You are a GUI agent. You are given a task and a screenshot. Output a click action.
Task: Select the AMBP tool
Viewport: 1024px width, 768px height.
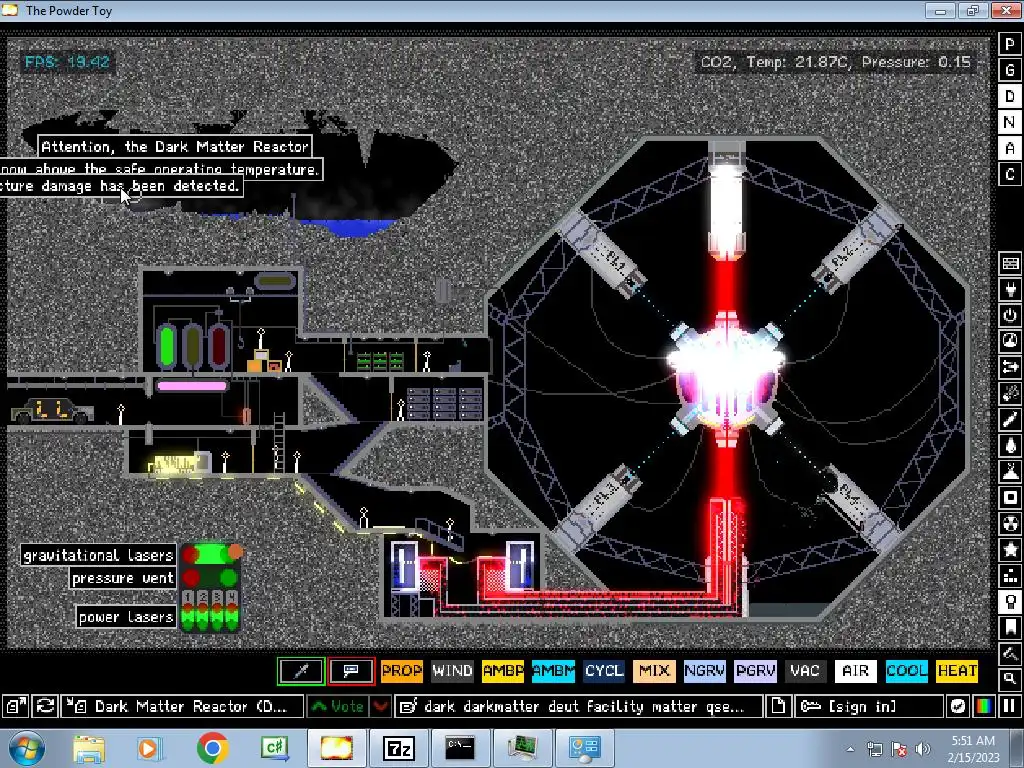pos(503,671)
